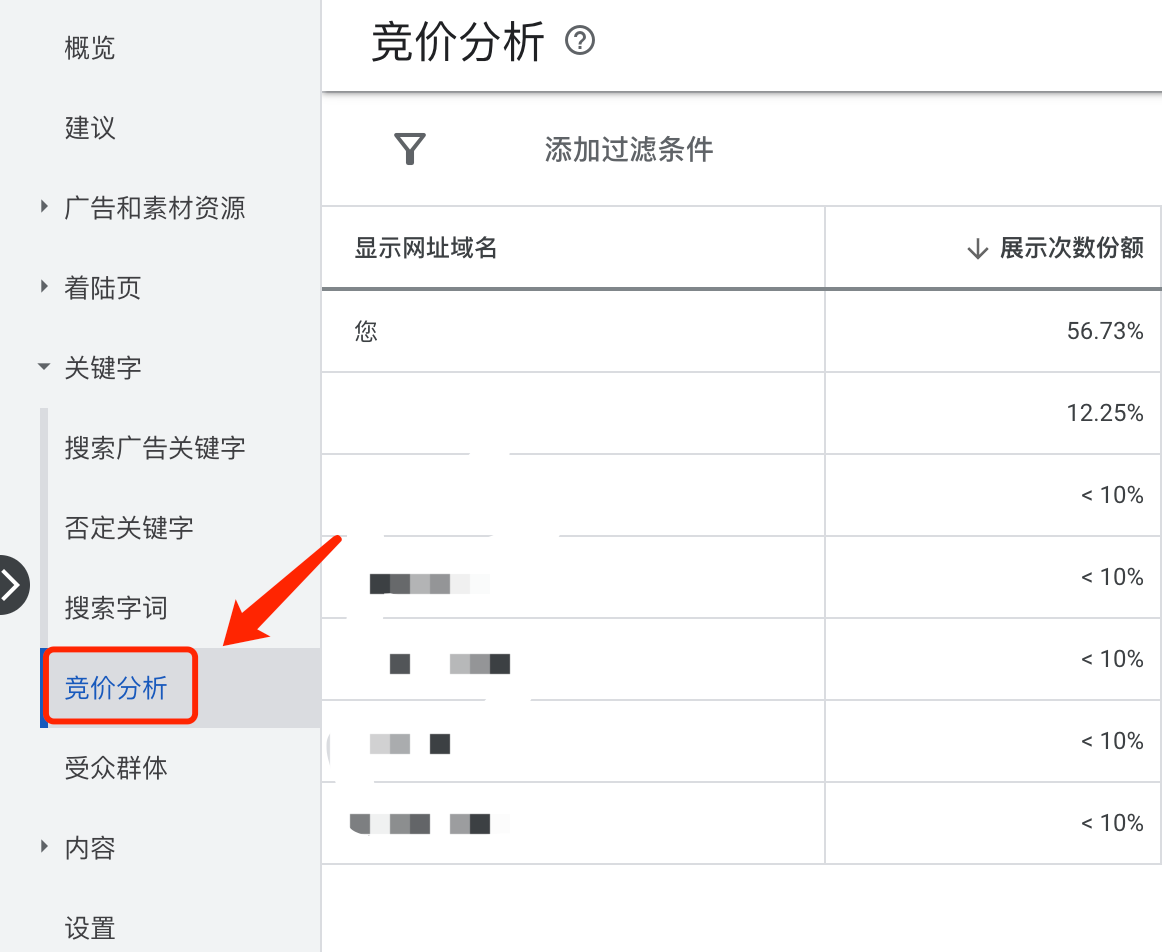Image resolution: width=1162 pixels, height=952 pixels.
Task: Expand the collapsed navigation panel via the chevron
Action: pyautogui.click(x=10, y=585)
